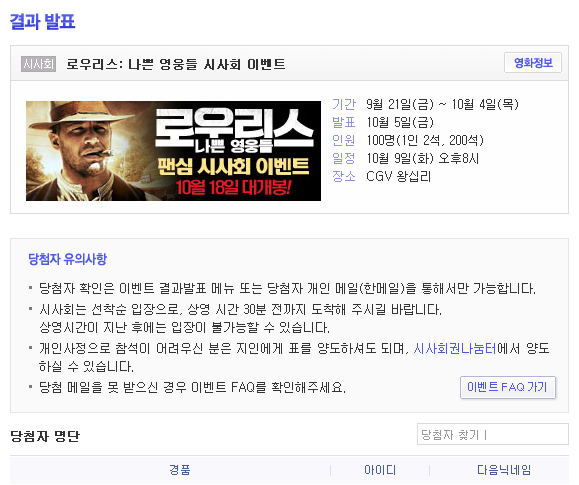This screenshot has height=485, width=579.
Task: Click the 10월 18일 대개봉! red text in banner
Action: coord(233,187)
